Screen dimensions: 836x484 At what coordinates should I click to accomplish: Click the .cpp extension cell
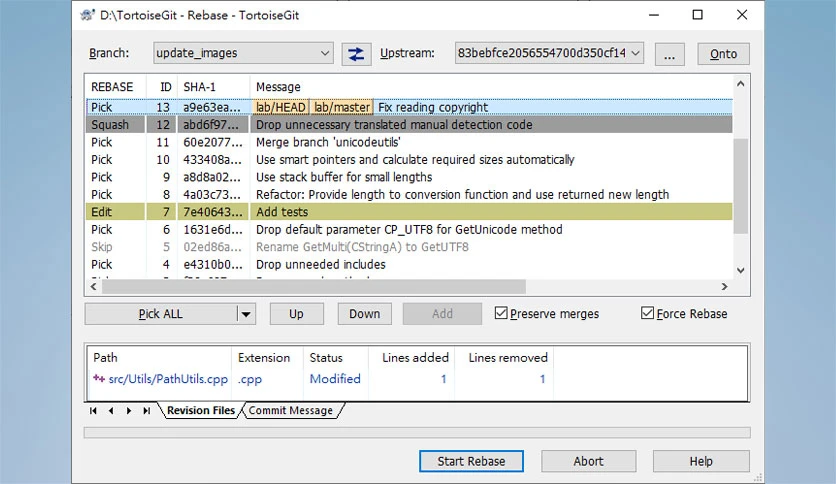point(250,379)
